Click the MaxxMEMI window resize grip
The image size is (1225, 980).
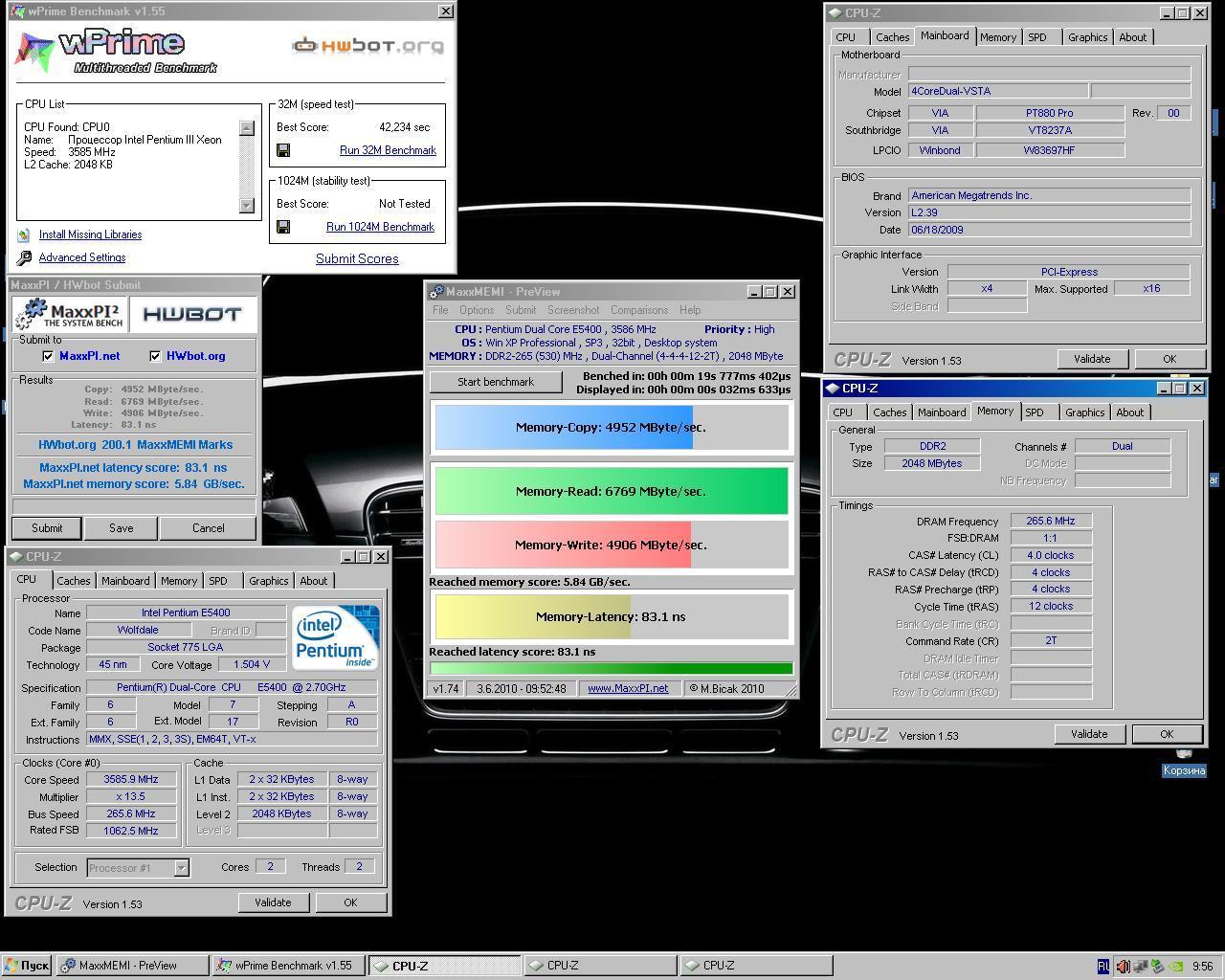pyautogui.click(x=790, y=690)
